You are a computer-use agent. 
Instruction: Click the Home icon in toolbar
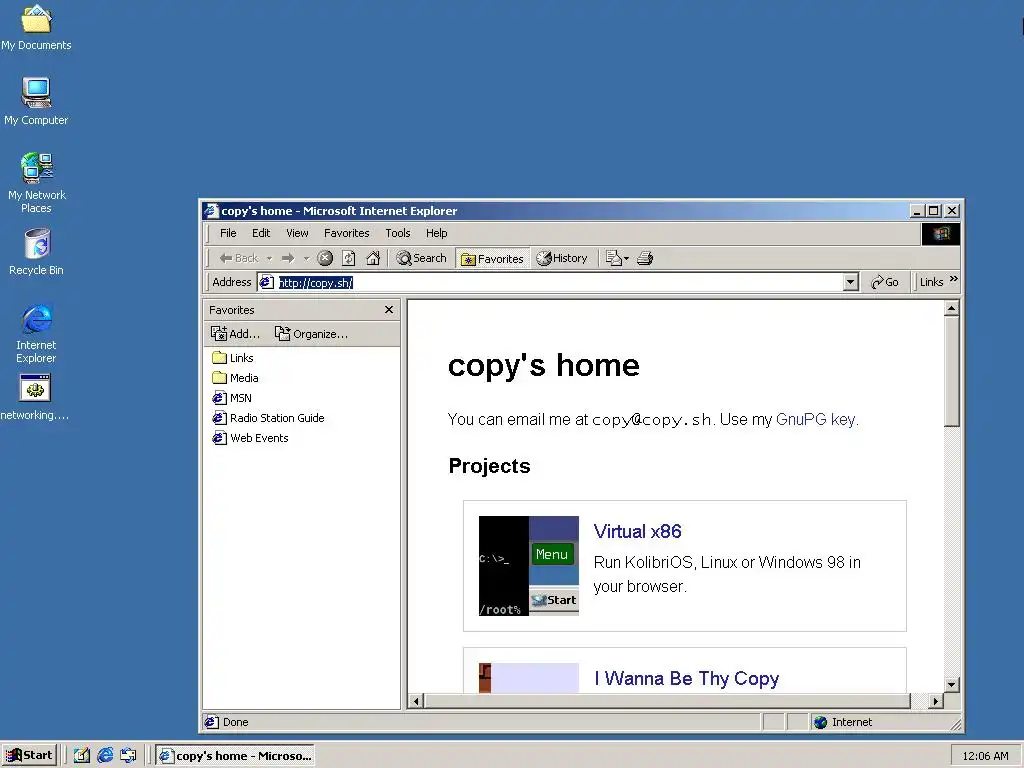pos(373,258)
